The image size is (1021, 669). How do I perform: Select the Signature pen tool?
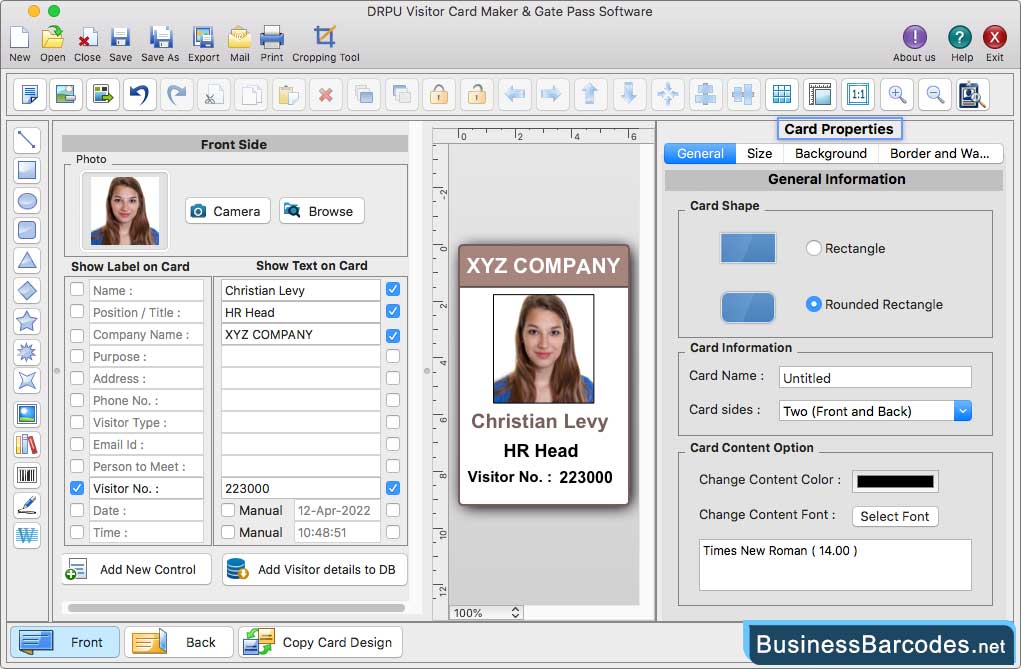click(27, 505)
